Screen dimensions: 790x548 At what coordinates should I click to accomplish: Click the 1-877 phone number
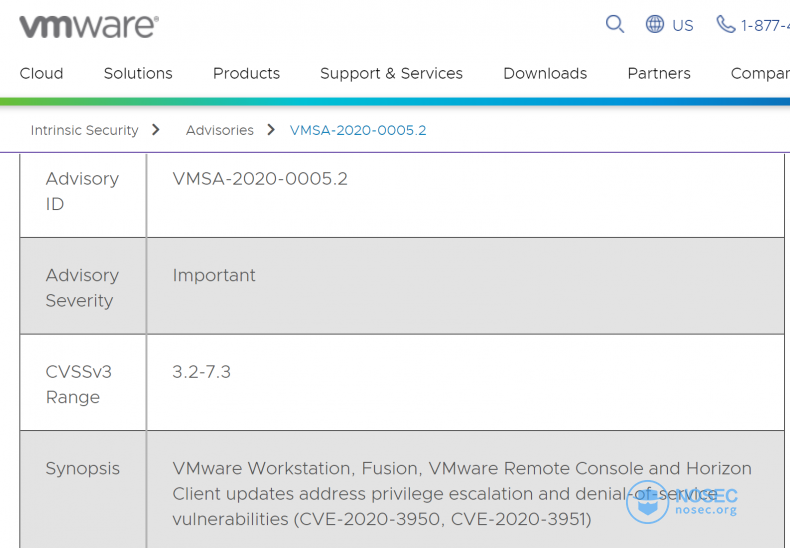pos(765,25)
